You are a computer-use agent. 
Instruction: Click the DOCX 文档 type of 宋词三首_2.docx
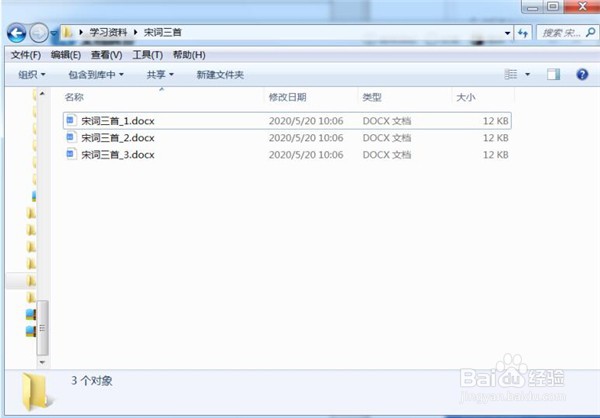coord(387,138)
